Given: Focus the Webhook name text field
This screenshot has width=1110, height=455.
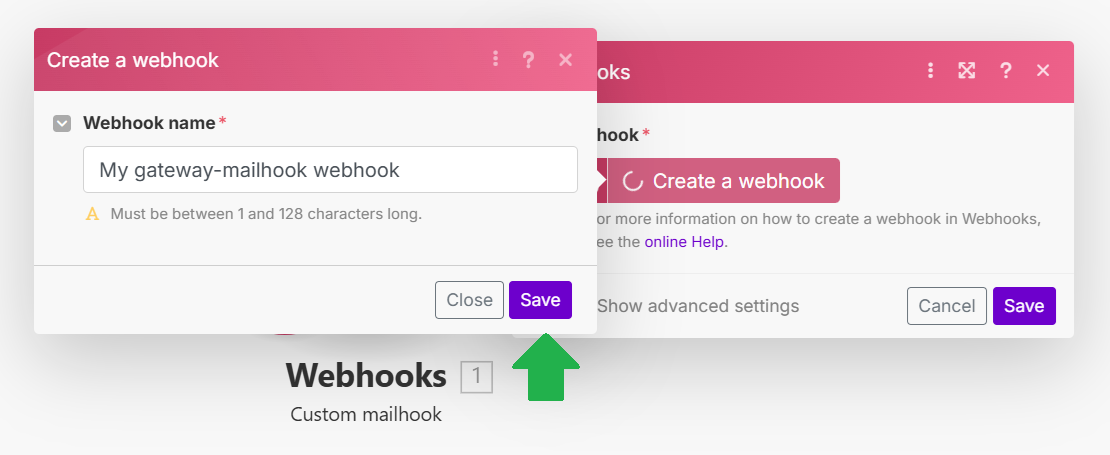Looking at the screenshot, I should [331, 170].
